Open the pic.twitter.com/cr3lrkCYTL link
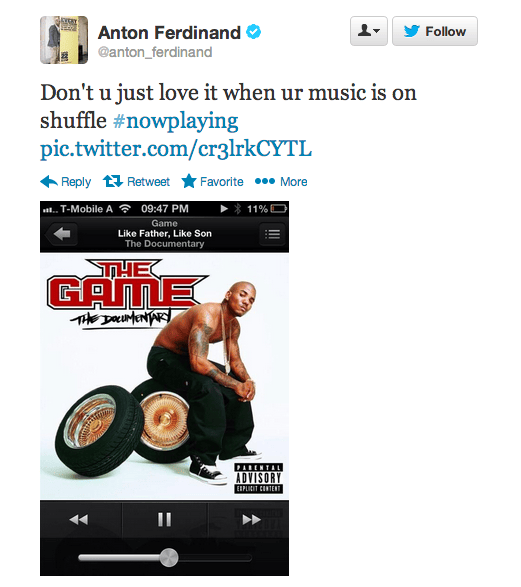The height and width of the screenshot is (587, 521). (176, 149)
